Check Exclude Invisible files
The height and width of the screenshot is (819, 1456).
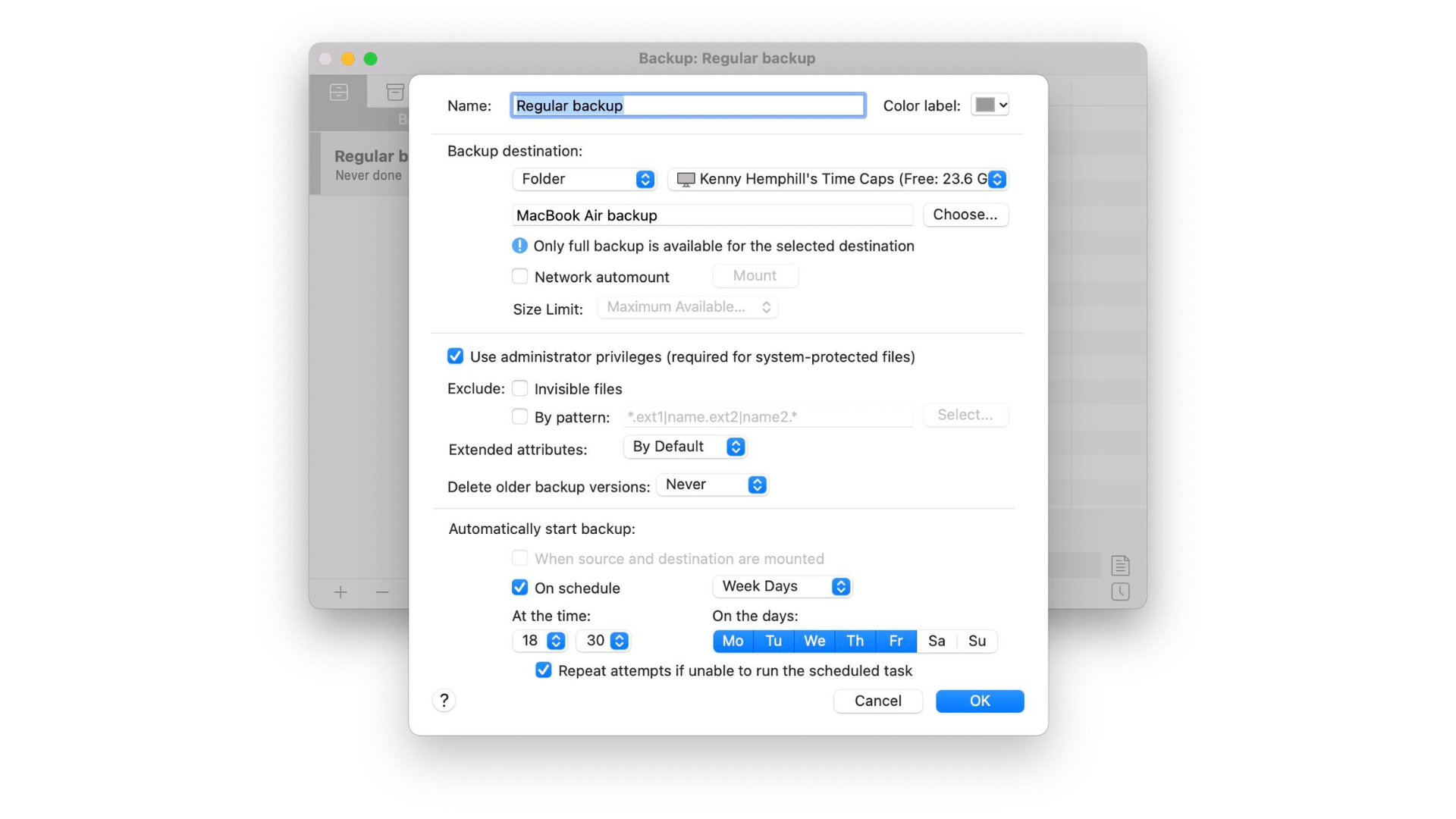click(520, 389)
